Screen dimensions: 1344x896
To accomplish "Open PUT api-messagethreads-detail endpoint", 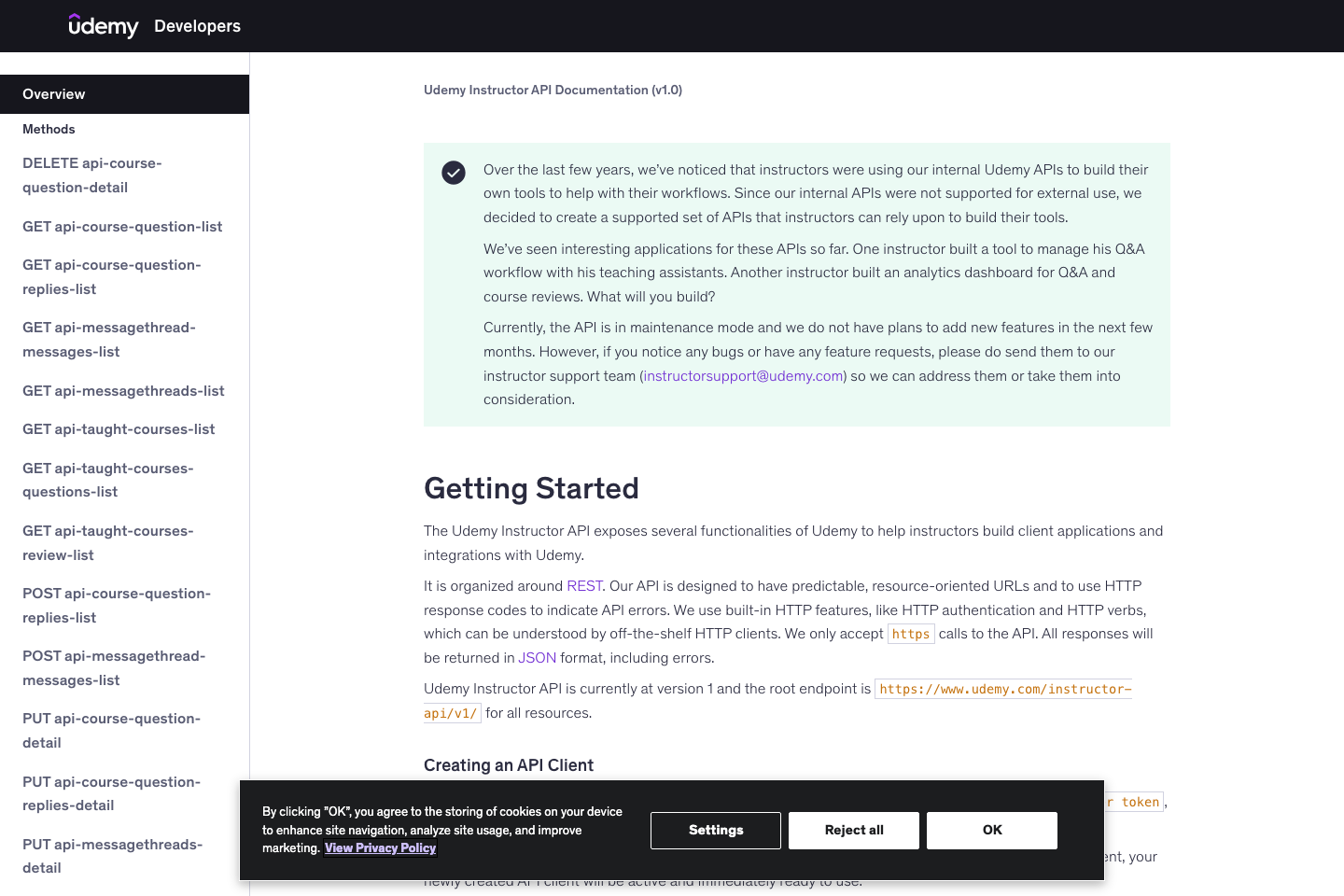I will point(112,856).
